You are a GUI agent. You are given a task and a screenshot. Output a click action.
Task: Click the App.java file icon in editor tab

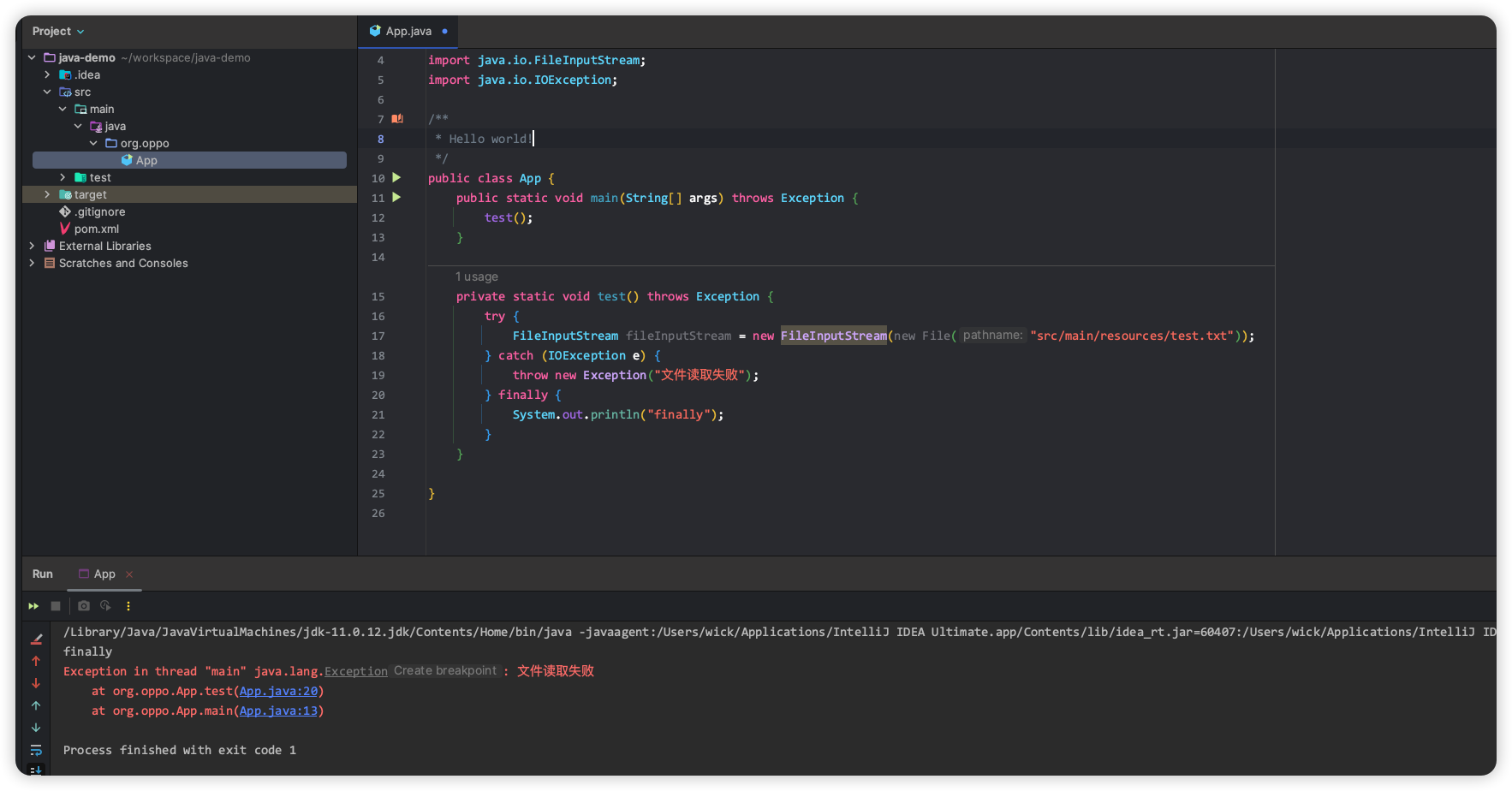coord(375,31)
